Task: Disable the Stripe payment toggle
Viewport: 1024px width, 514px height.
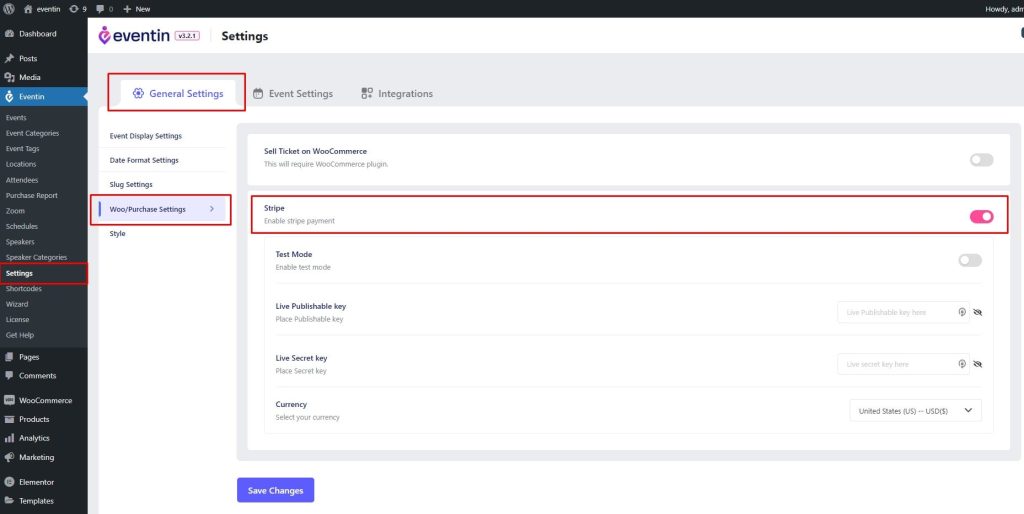Action: click(x=982, y=216)
